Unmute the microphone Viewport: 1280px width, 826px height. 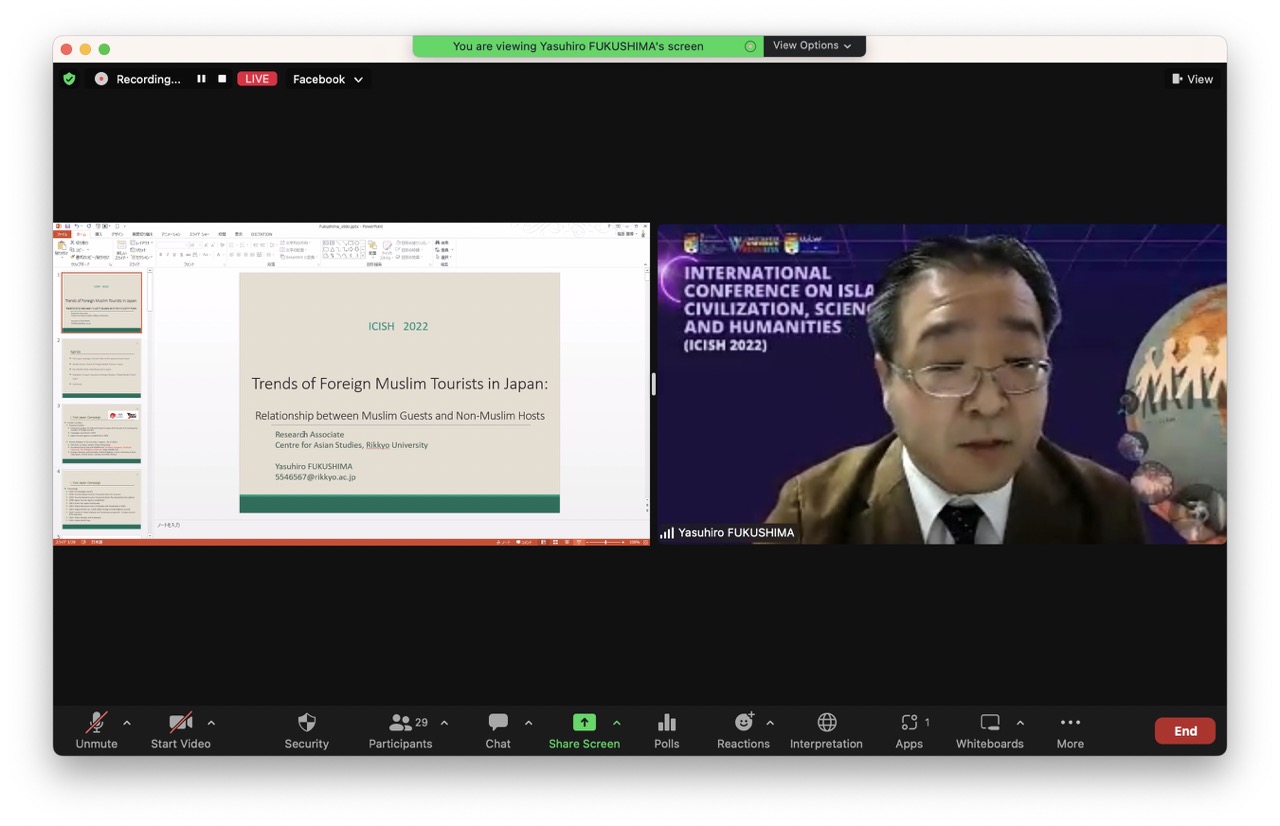pos(97,730)
